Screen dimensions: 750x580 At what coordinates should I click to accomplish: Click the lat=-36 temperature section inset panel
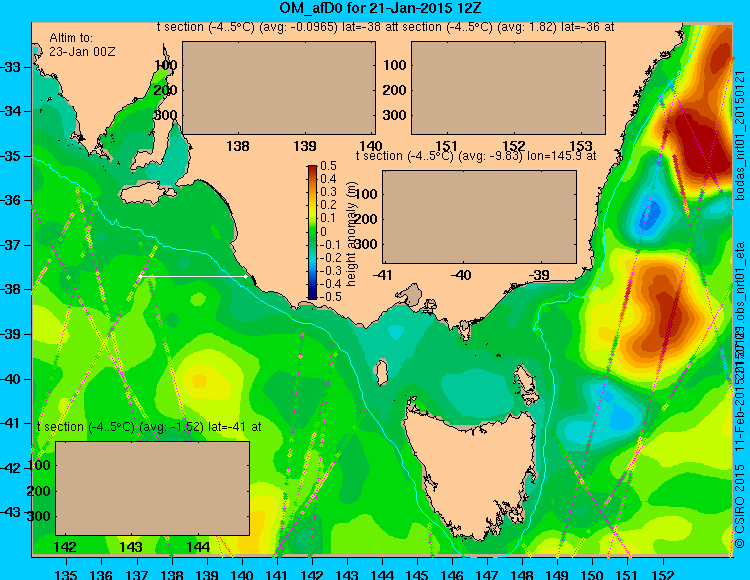point(508,88)
